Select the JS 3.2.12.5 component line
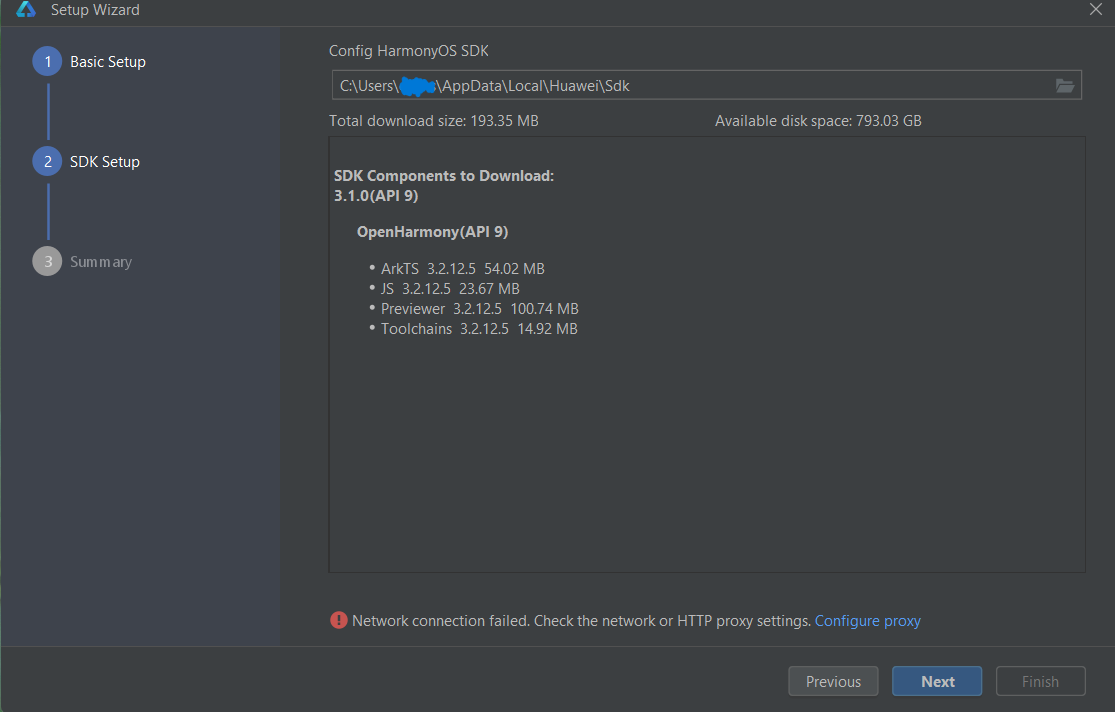 coord(450,289)
